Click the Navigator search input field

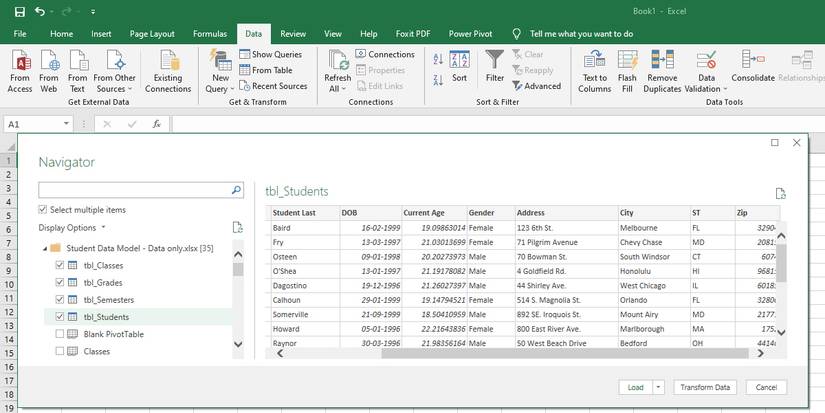point(134,189)
